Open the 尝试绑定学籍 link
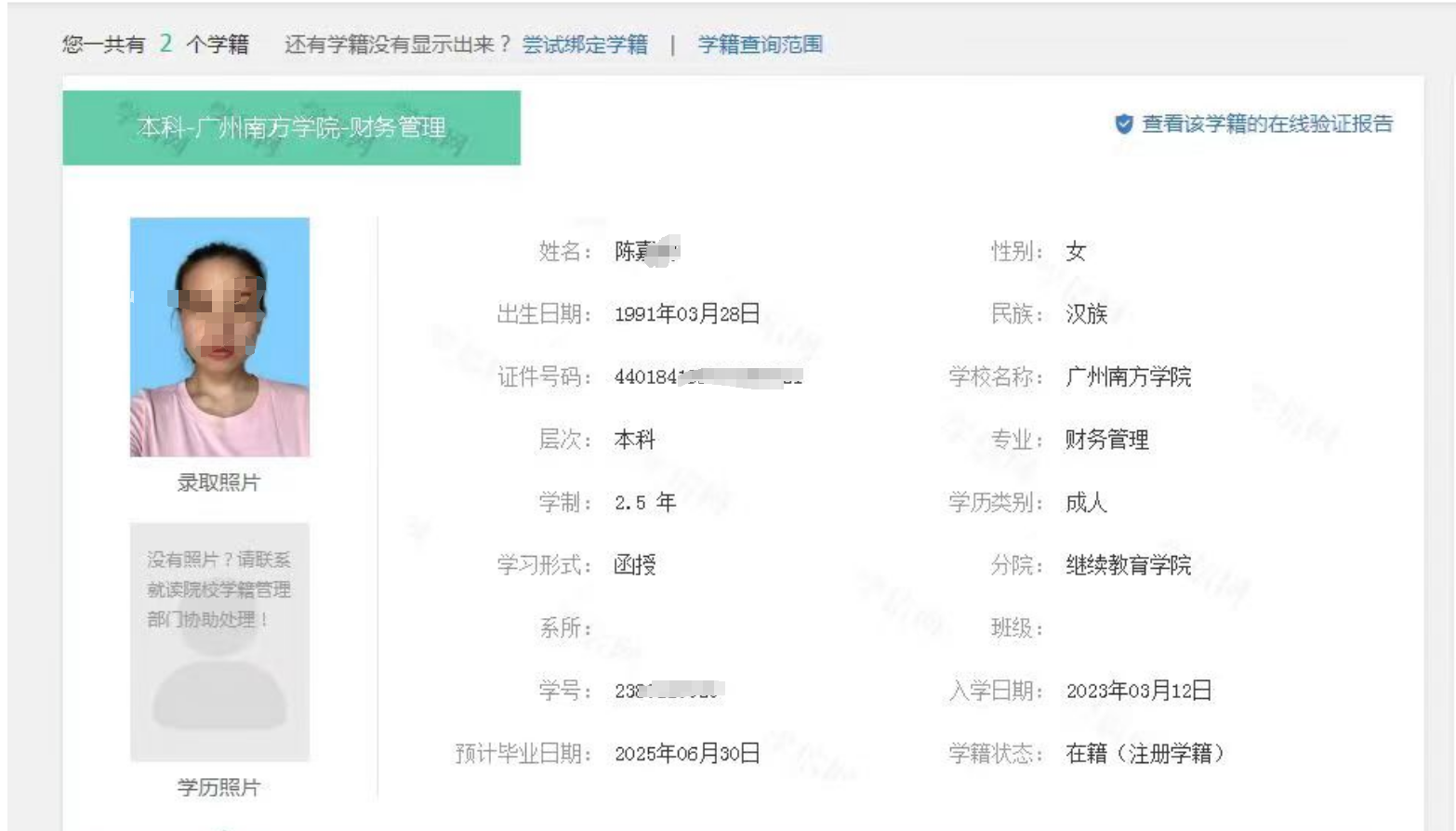The image size is (1456, 831). coord(585,45)
